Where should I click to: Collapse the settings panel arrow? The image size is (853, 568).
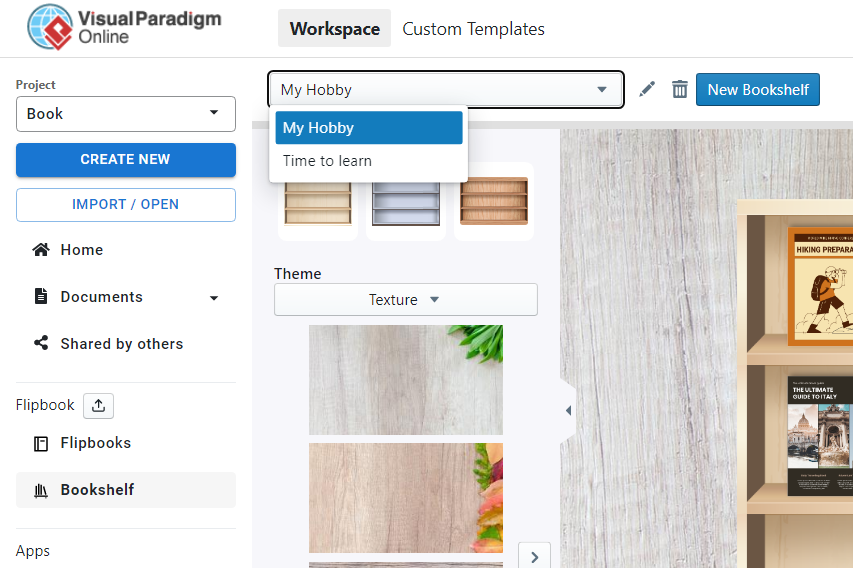pos(568,410)
